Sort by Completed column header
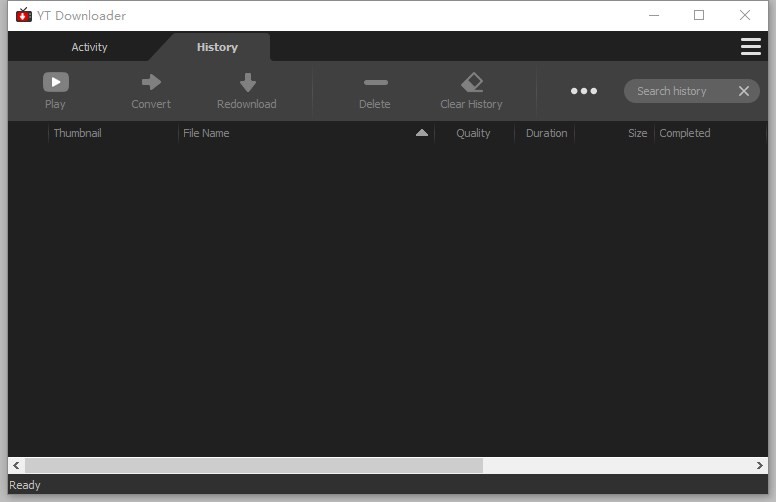 [685, 133]
